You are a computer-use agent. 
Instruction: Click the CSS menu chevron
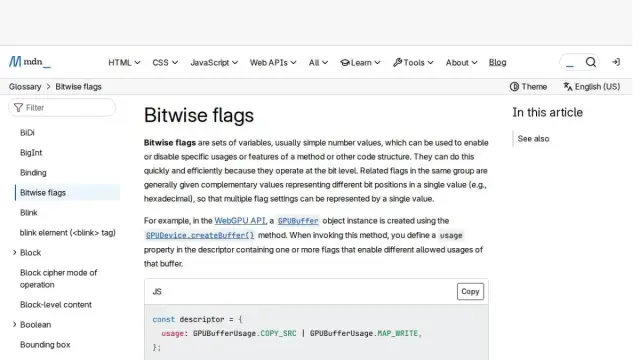pos(175,62)
